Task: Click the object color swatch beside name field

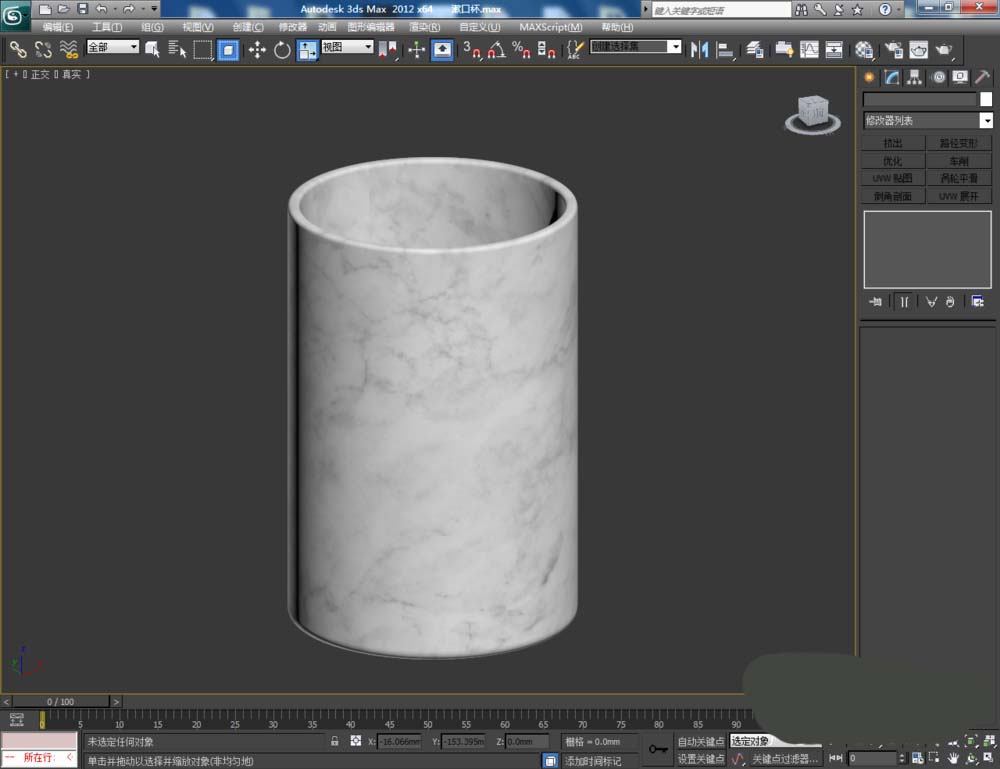Action: (x=986, y=100)
